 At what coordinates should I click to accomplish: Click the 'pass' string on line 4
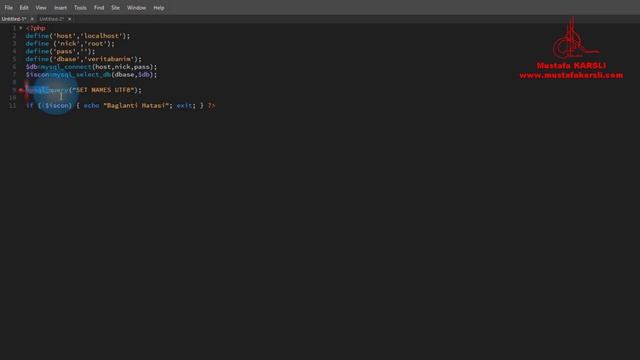pos(64,51)
